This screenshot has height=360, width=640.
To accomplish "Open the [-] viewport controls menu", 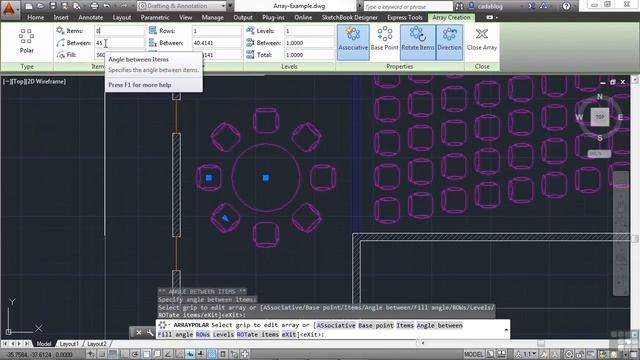I will 6,82.
